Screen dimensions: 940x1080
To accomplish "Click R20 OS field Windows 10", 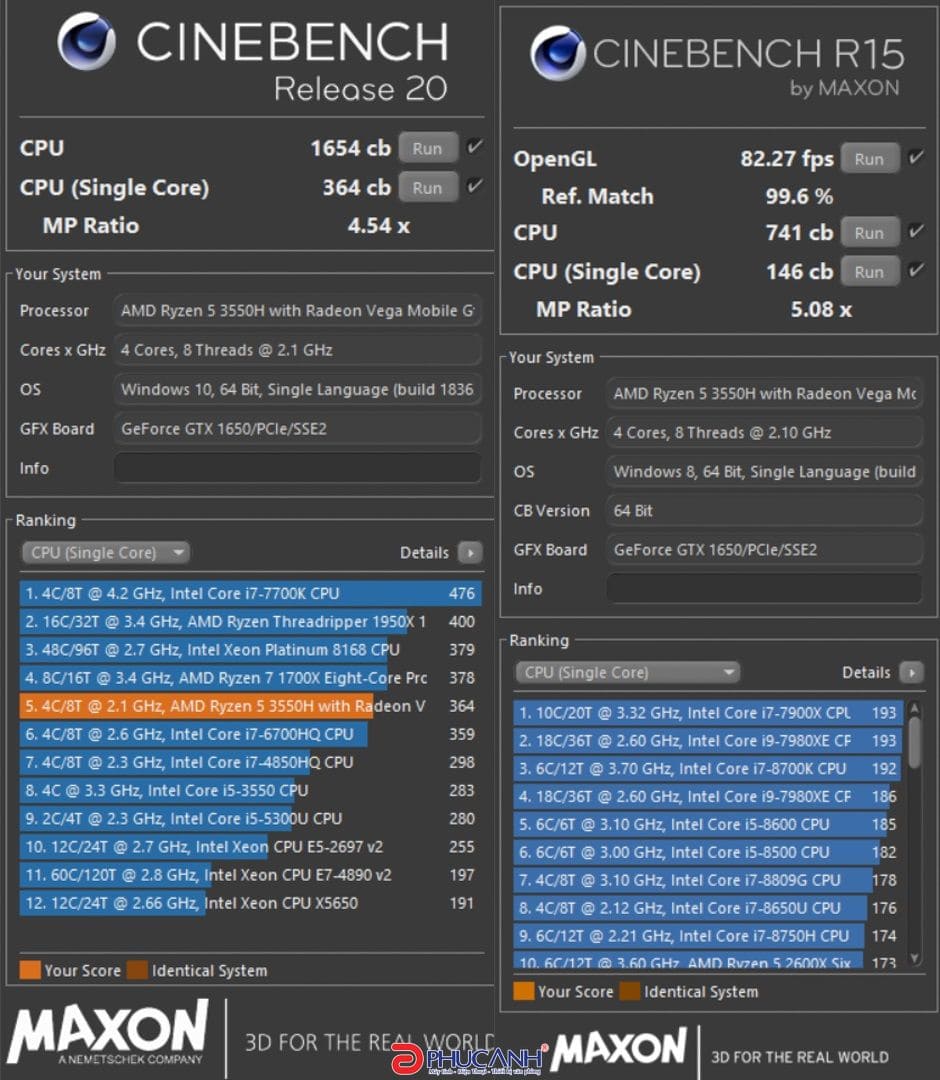I will point(297,389).
